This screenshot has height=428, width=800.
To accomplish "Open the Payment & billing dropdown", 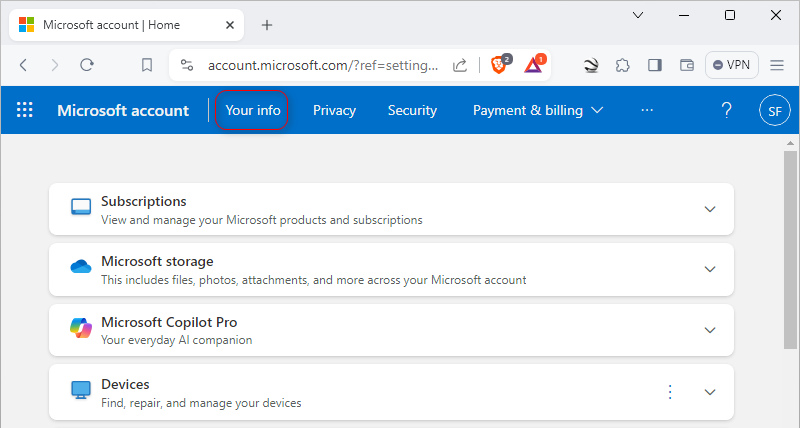I will [538, 110].
